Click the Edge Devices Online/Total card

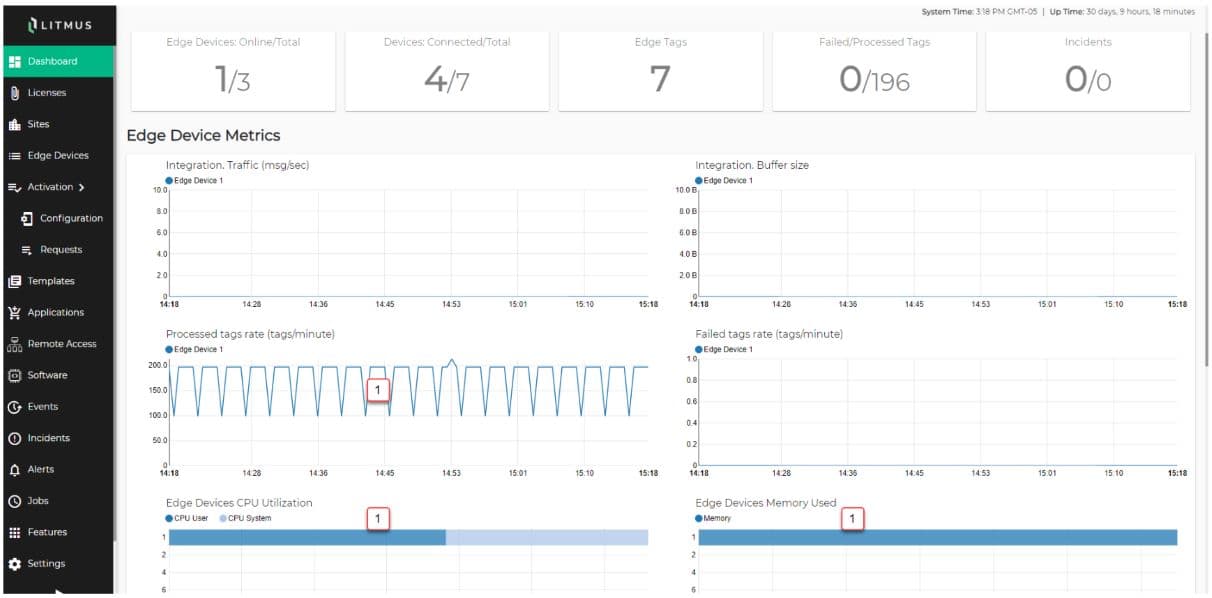click(x=233, y=70)
